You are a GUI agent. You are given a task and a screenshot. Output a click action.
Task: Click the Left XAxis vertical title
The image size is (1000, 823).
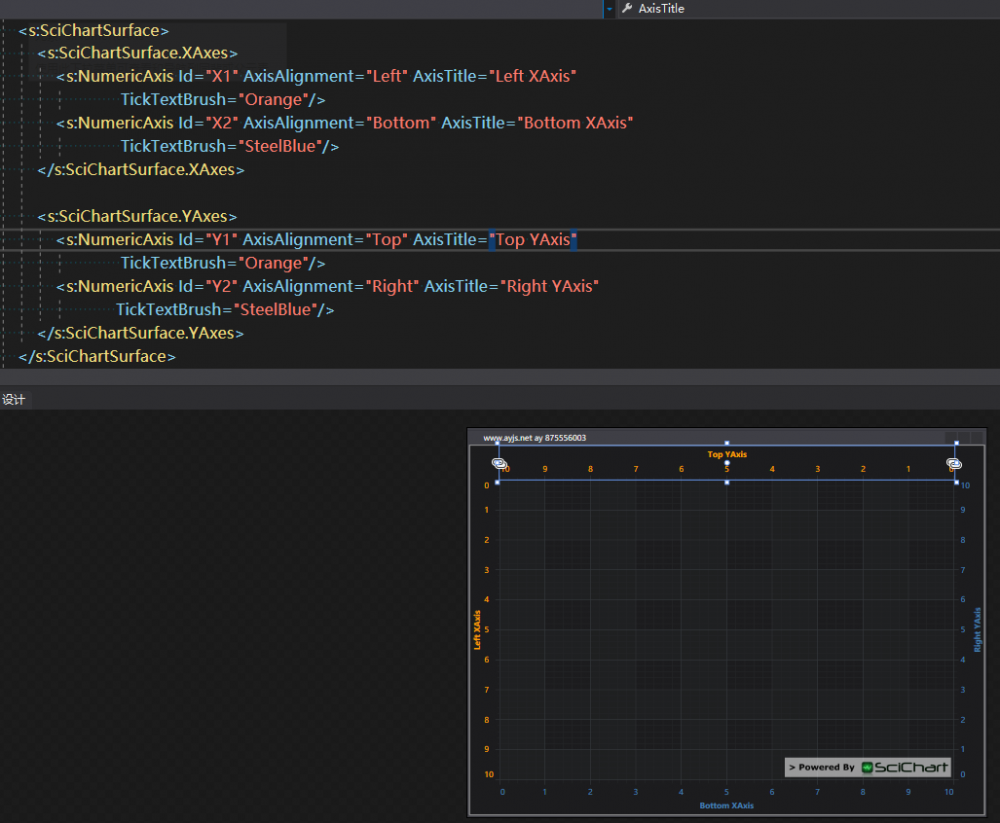(478, 630)
